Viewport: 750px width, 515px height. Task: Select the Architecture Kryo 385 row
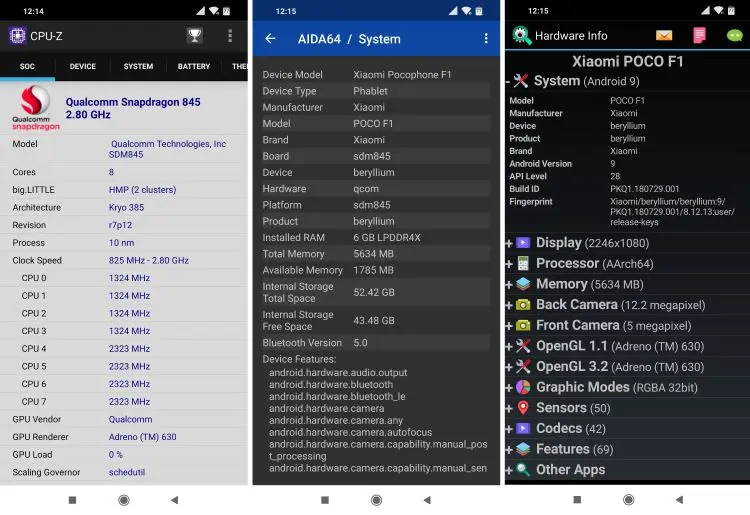pos(124,208)
